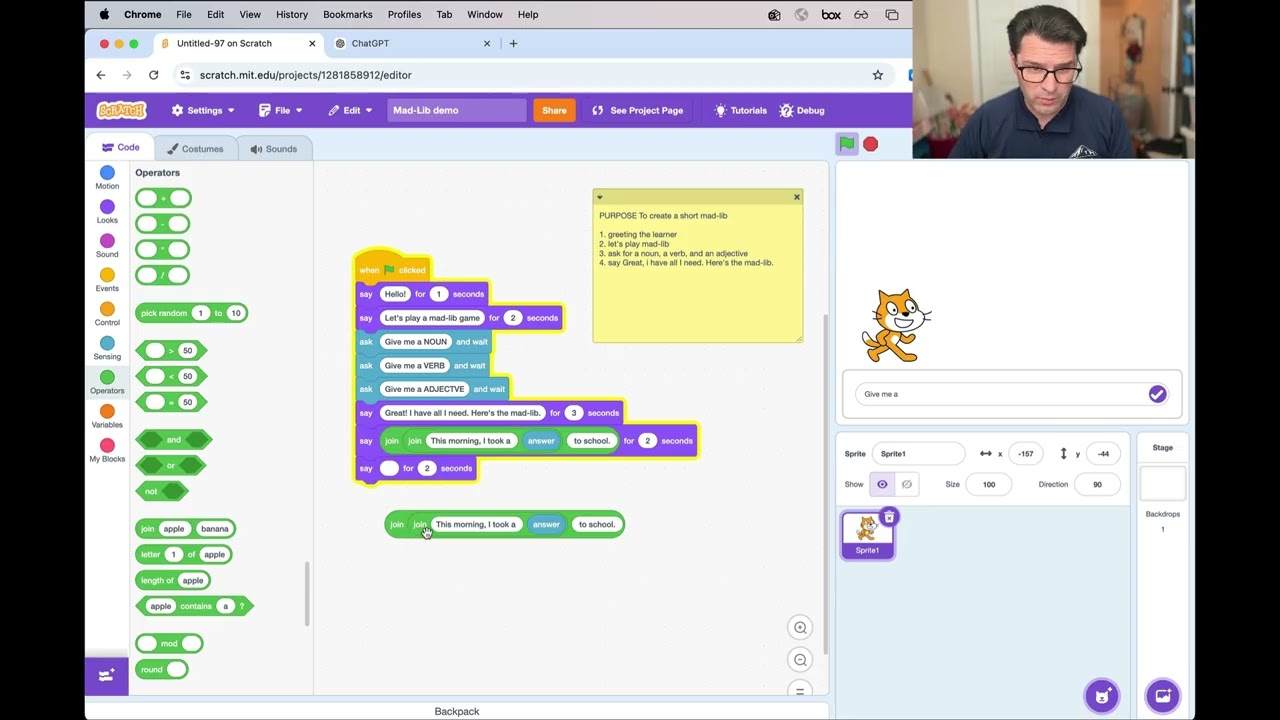Screen dimensions: 1280x720
Task: Click the Chrome address bar URL
Action: [x=305, y=75]
